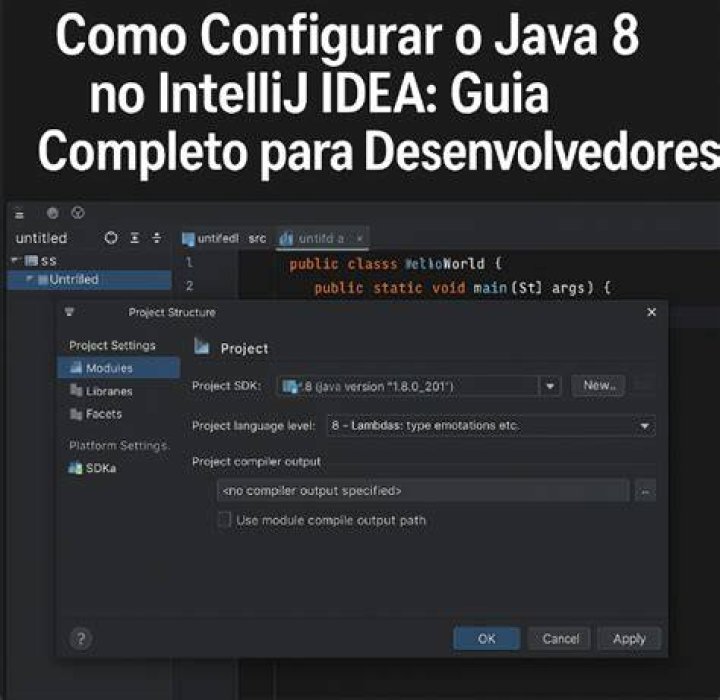Click the compiler output path field
720x700 pixels.
tap(423, 491)
